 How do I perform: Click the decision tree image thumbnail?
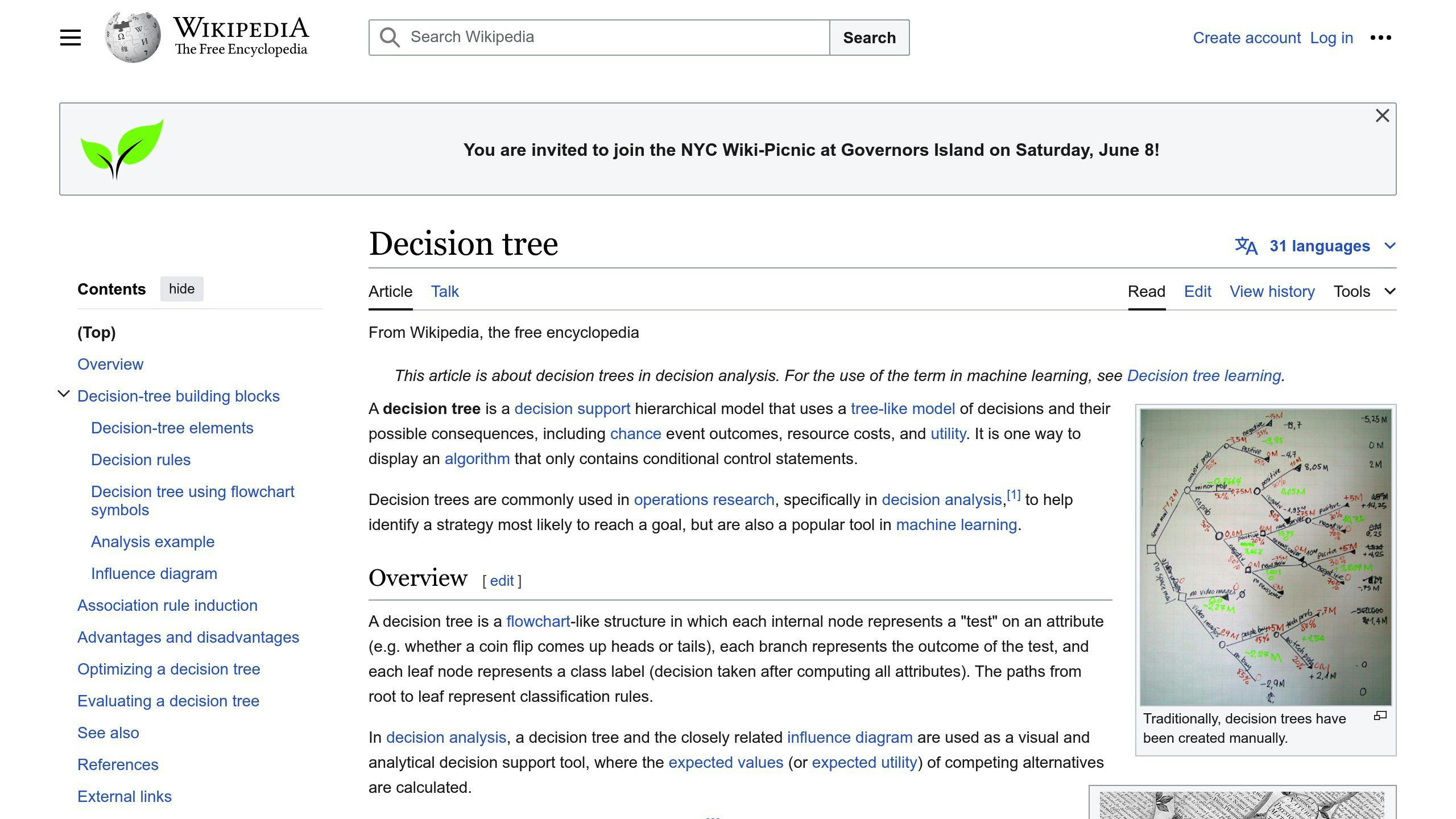tap(1266, 555)
